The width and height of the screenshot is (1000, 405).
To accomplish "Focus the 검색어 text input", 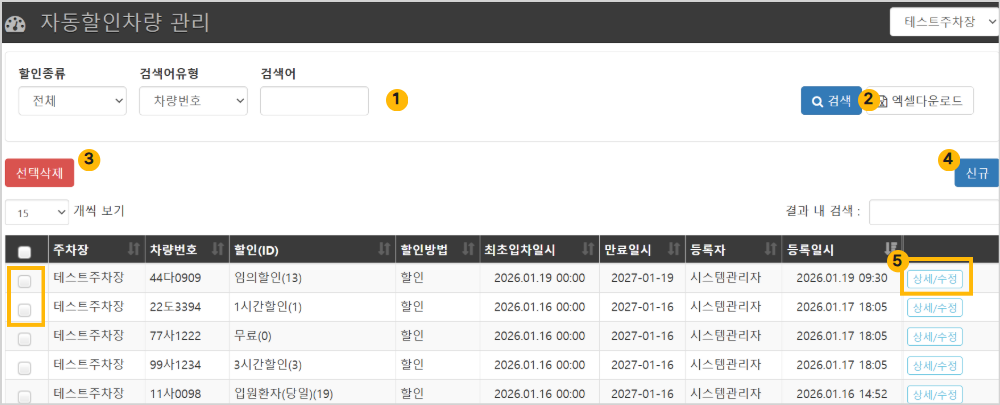I will coord(314,101).
